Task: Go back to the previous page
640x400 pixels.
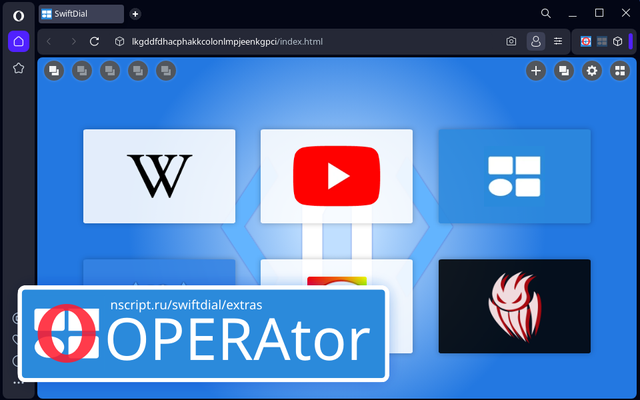Action: point(49,41)
